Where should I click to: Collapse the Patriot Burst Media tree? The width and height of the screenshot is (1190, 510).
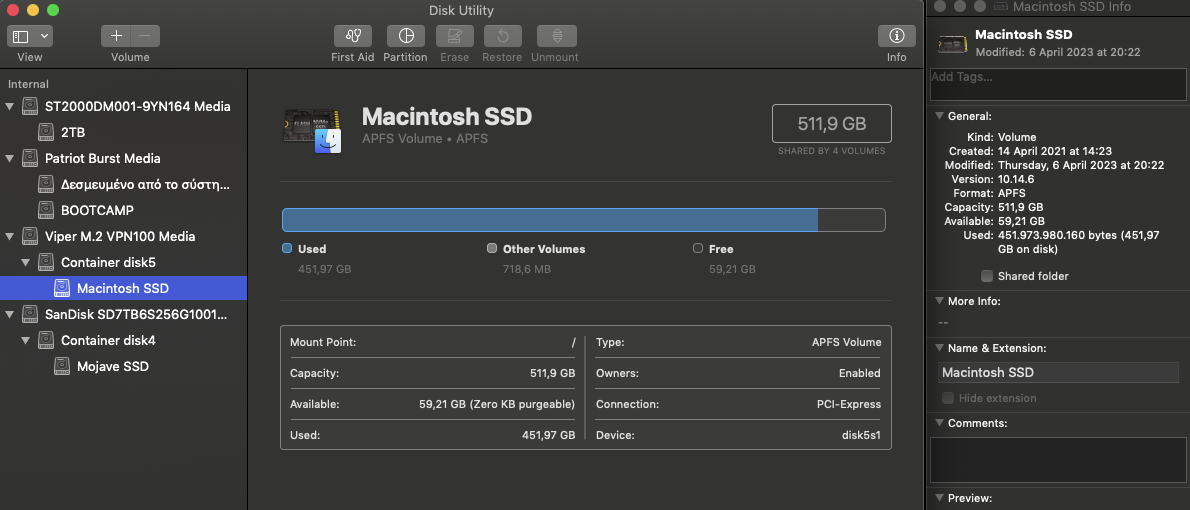tap(9, 159)
